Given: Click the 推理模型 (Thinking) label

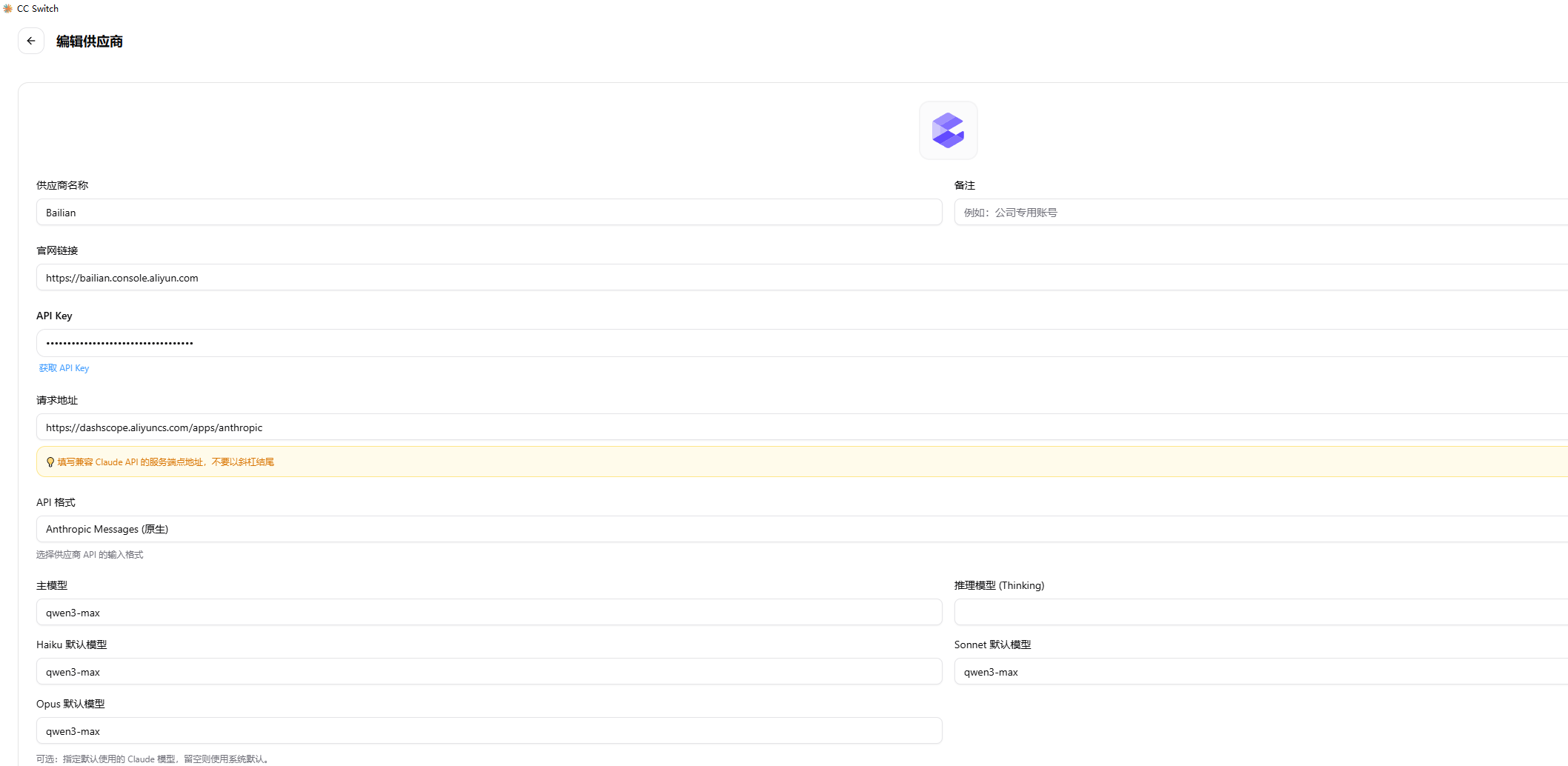Looking at the screenshot, I should click(999, 585).
